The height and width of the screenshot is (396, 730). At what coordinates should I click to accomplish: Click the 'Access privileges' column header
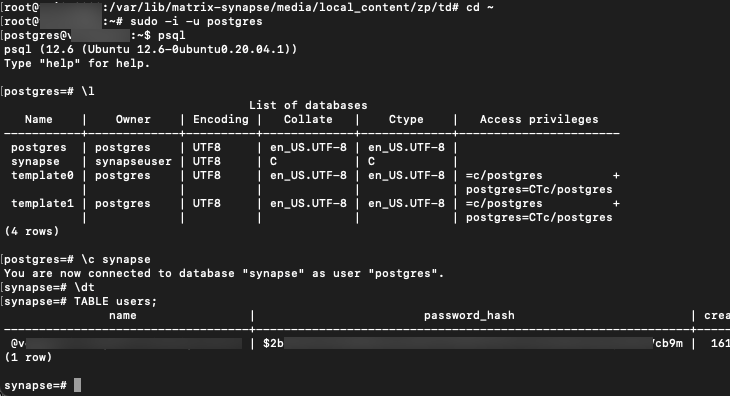(x=539, y=120)
